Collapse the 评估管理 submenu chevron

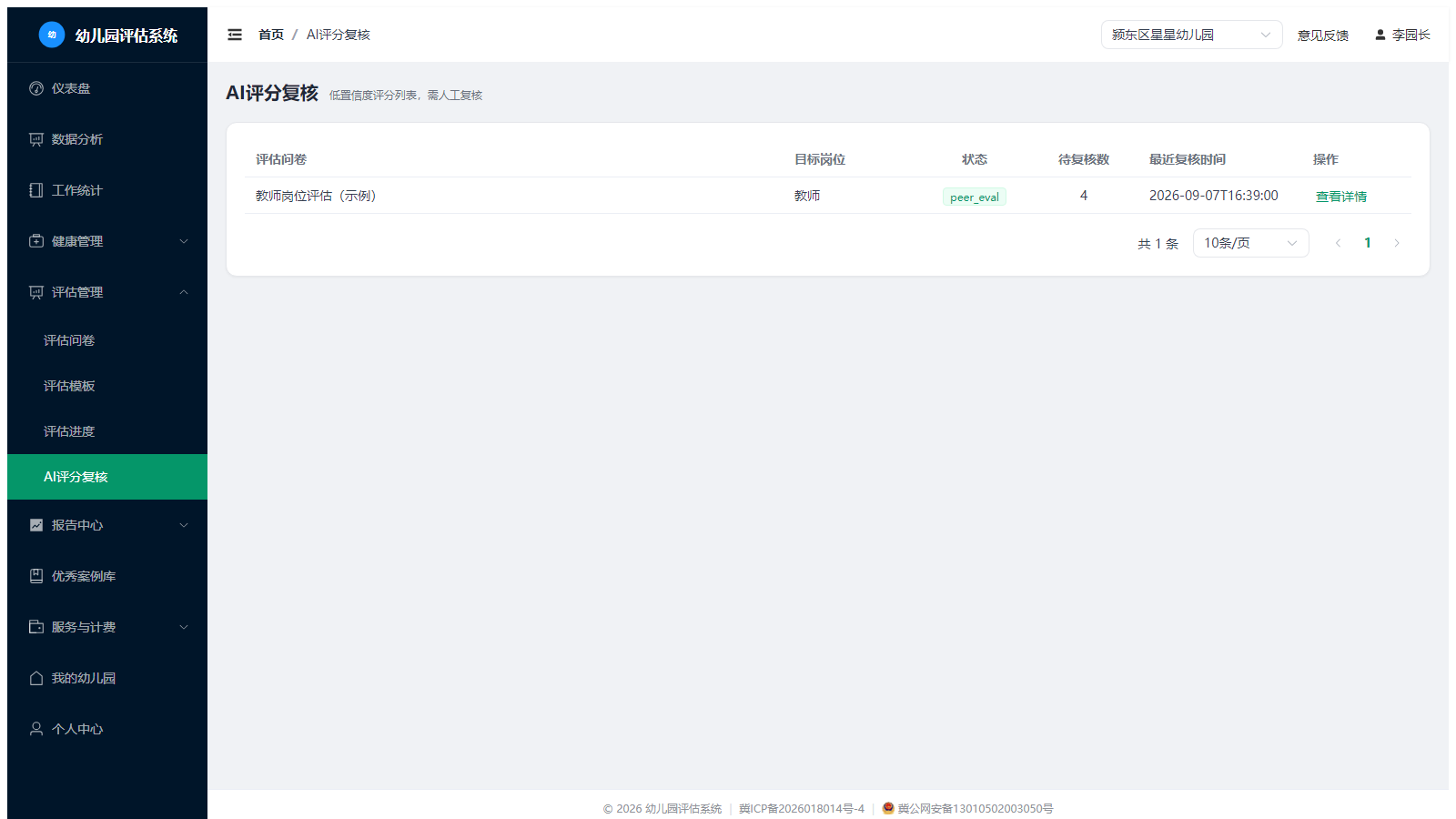click(x=184, y=292)
